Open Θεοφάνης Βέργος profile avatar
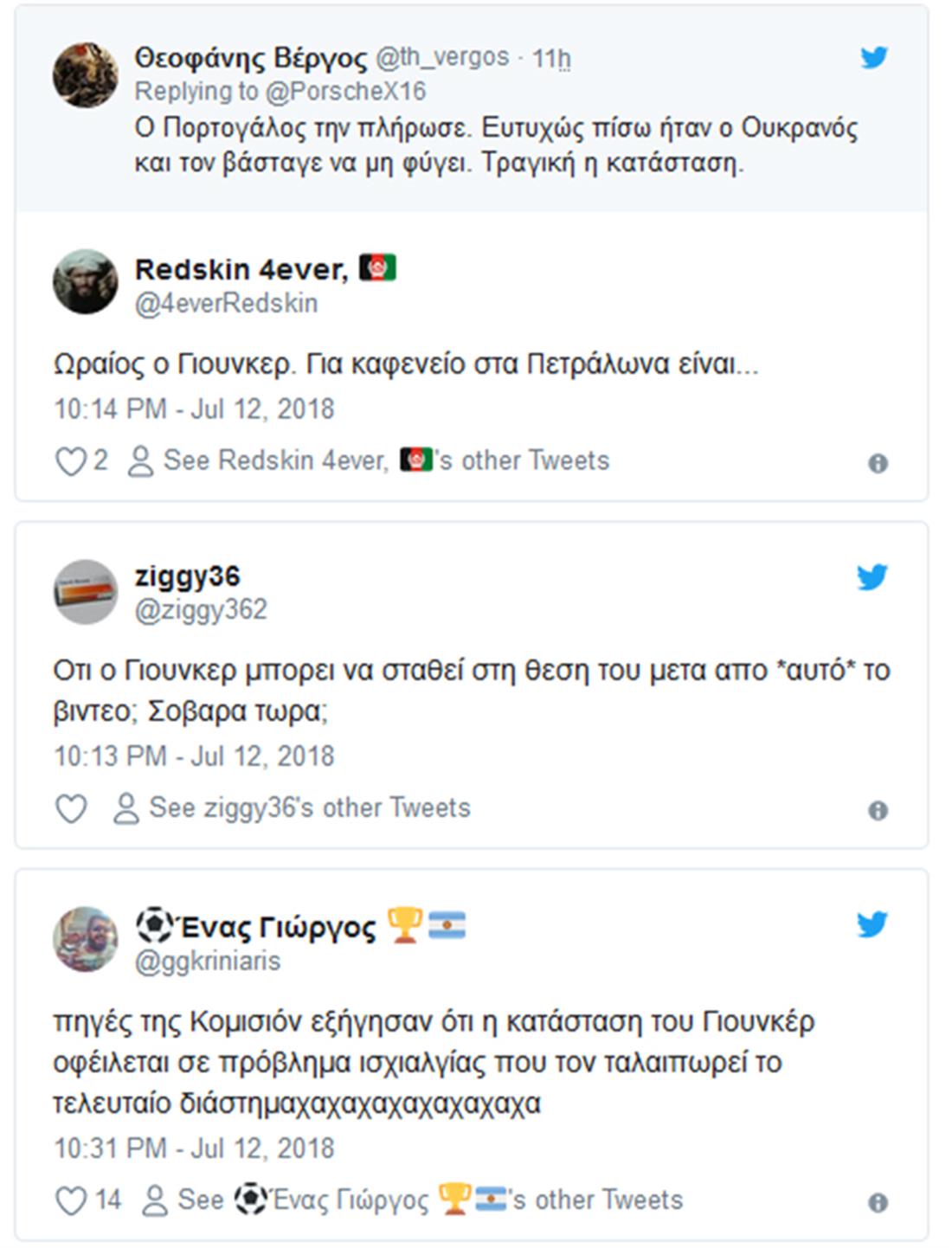The height and width of the screenshot is (1248, 952). tap(85, 74)
